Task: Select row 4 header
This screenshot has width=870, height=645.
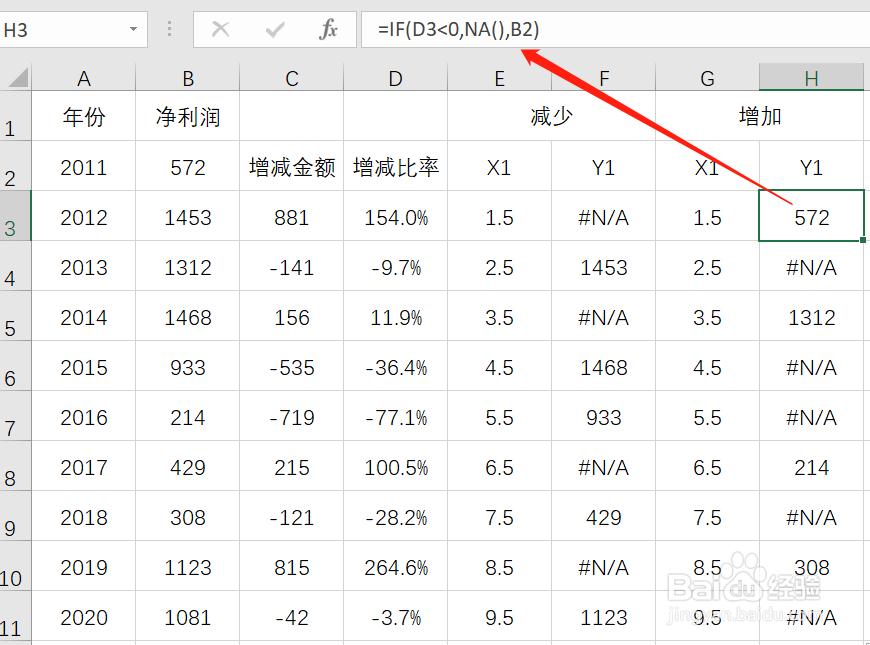Action: coord(16,265)
